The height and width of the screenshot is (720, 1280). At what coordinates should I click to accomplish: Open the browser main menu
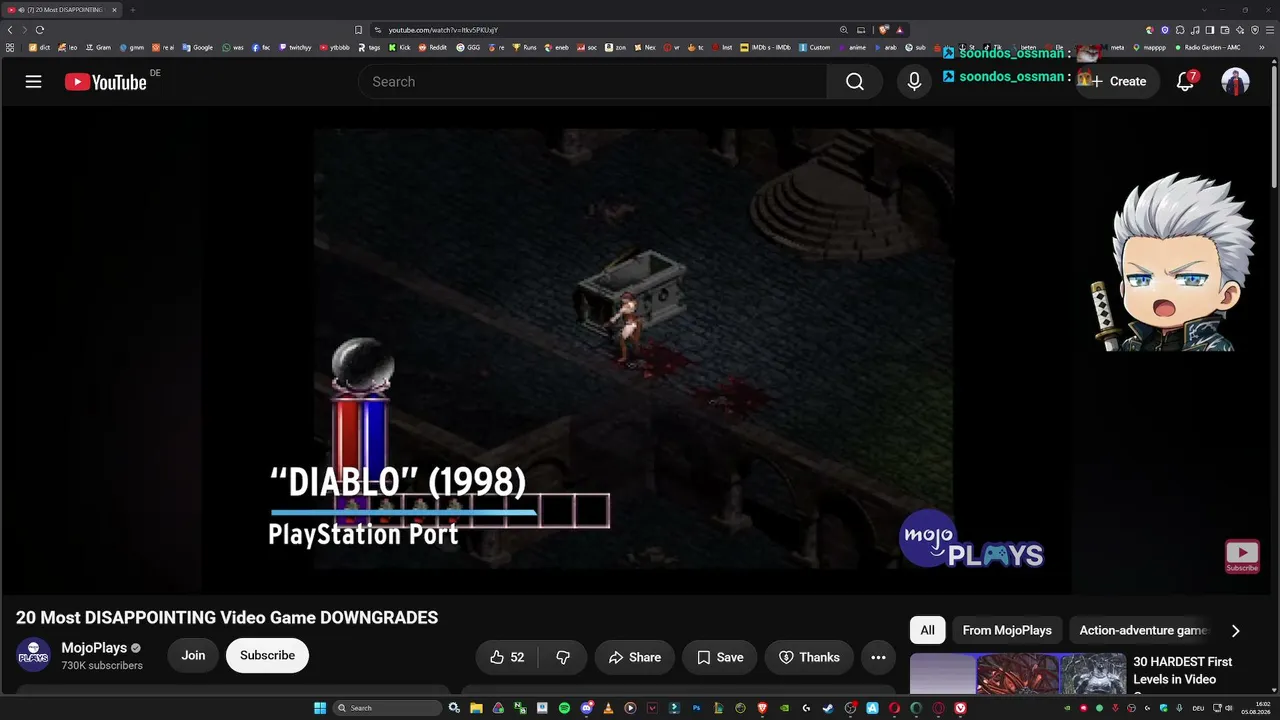pos(1270,30)
